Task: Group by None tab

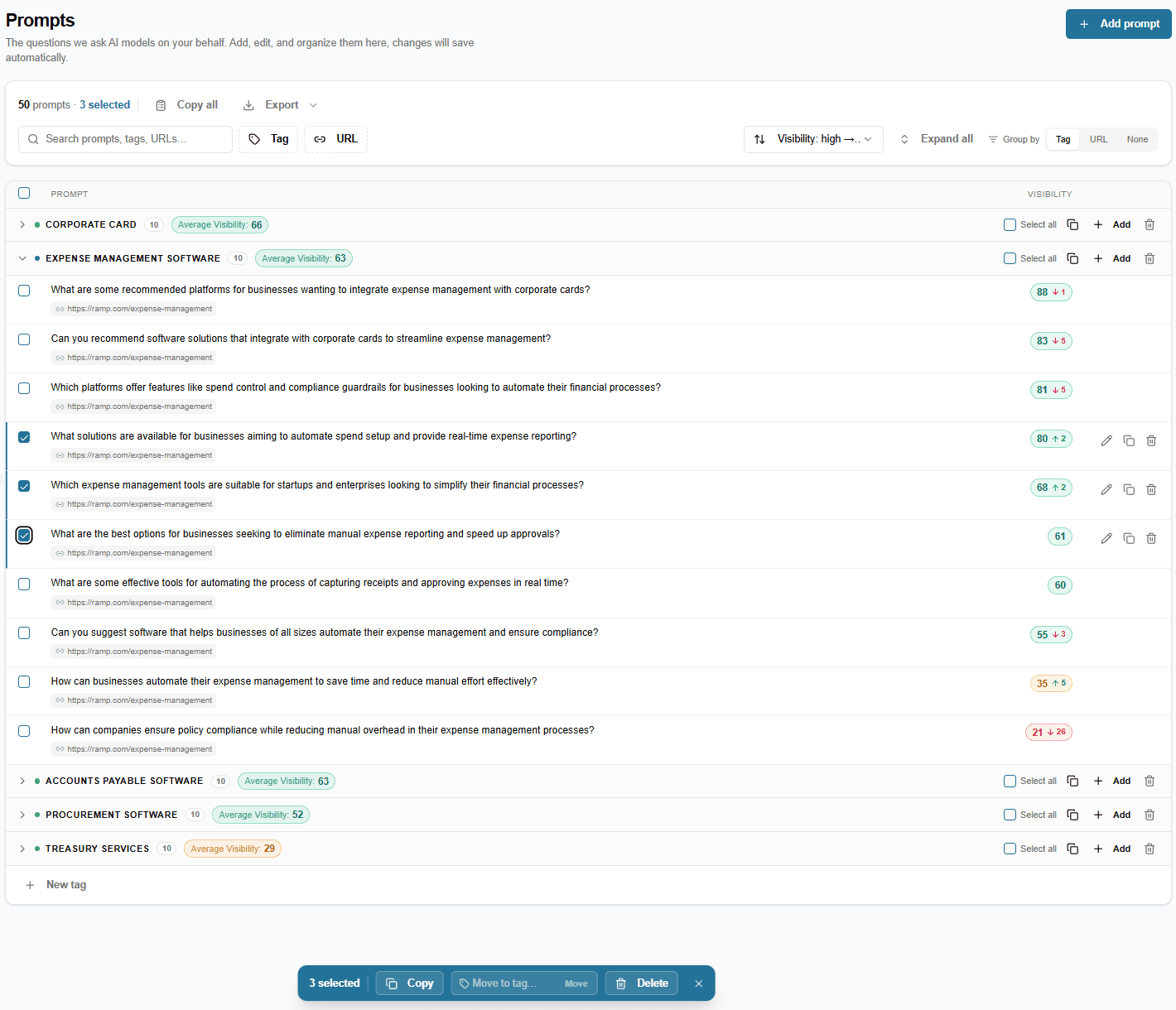Action: tap(1137, 139)
